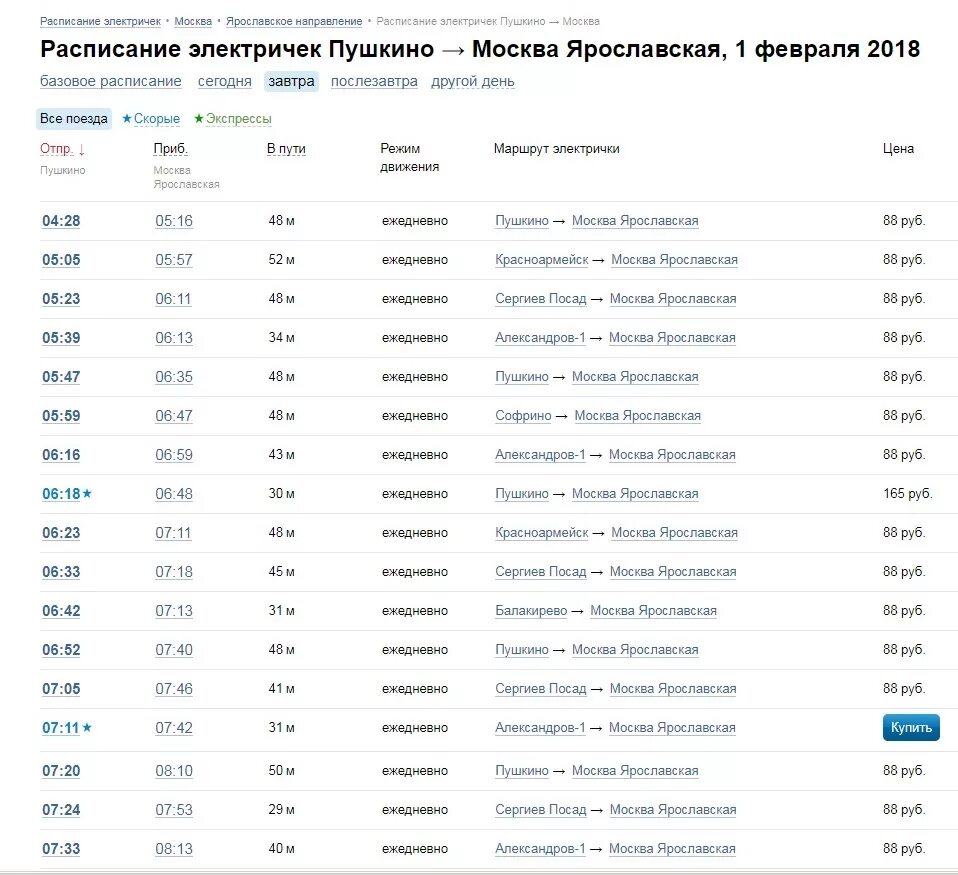Viewport: 958px width, 875px height.
Task: Open Москва Ярославская in 04:28 row
Action: pos(635,221)
